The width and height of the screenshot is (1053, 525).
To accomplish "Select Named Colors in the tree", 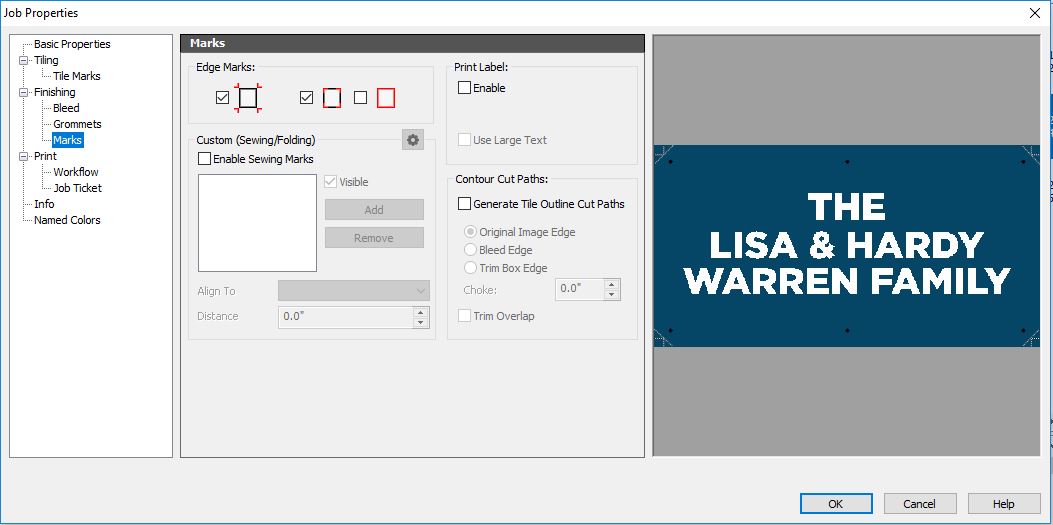I will point(67,220).
